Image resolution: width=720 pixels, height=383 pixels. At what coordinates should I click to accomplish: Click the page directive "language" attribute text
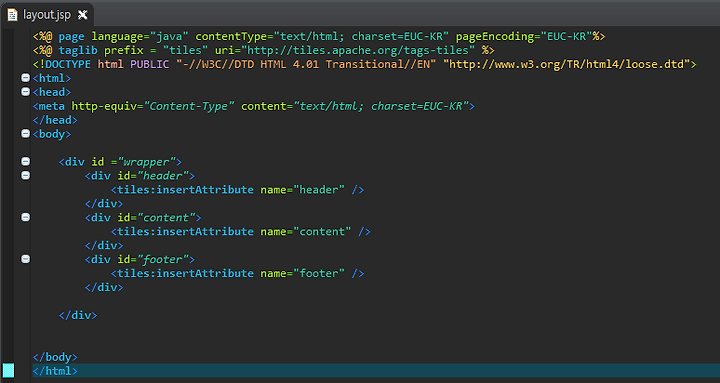[117, 36]
